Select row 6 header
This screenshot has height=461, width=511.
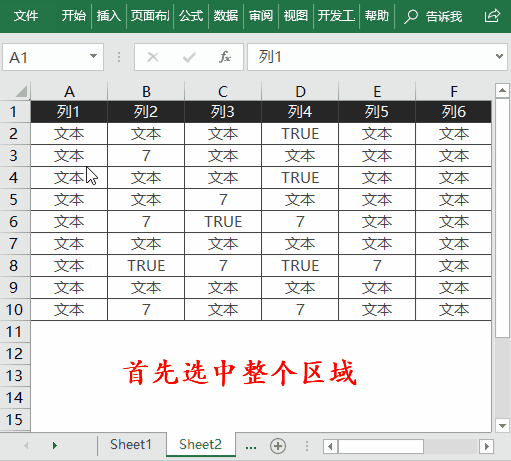(x=14, y=222)
